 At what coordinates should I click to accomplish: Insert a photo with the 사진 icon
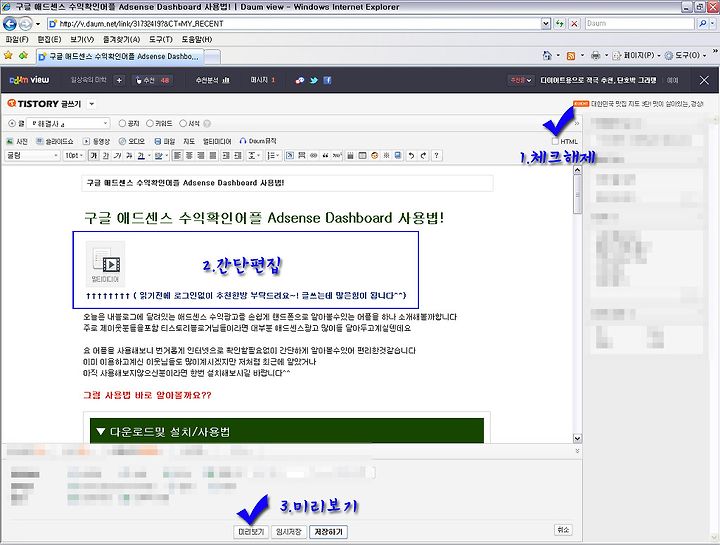coord(17,141)
